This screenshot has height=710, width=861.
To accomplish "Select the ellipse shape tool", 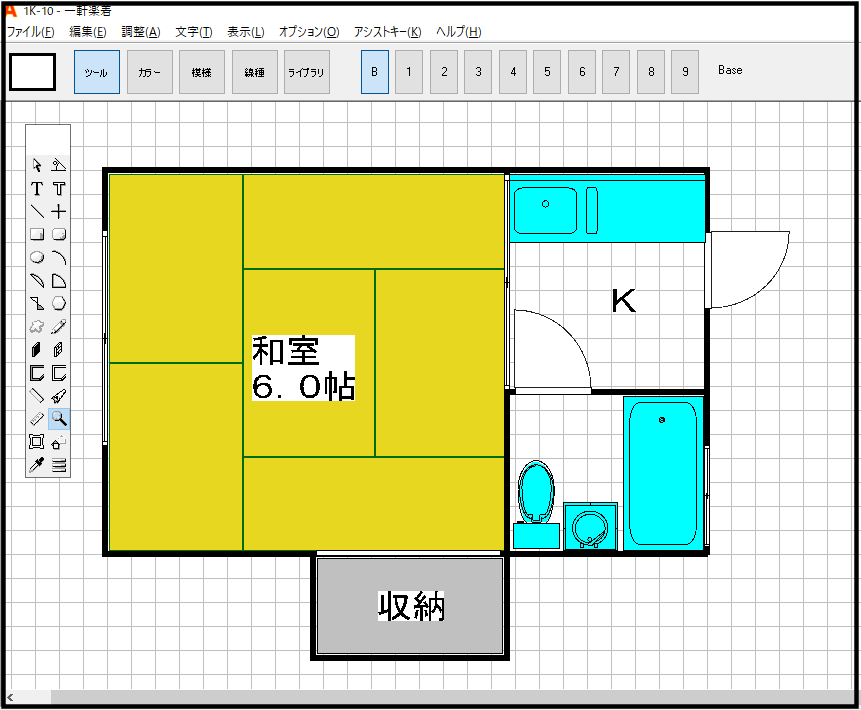I will (x=37, y=257).
